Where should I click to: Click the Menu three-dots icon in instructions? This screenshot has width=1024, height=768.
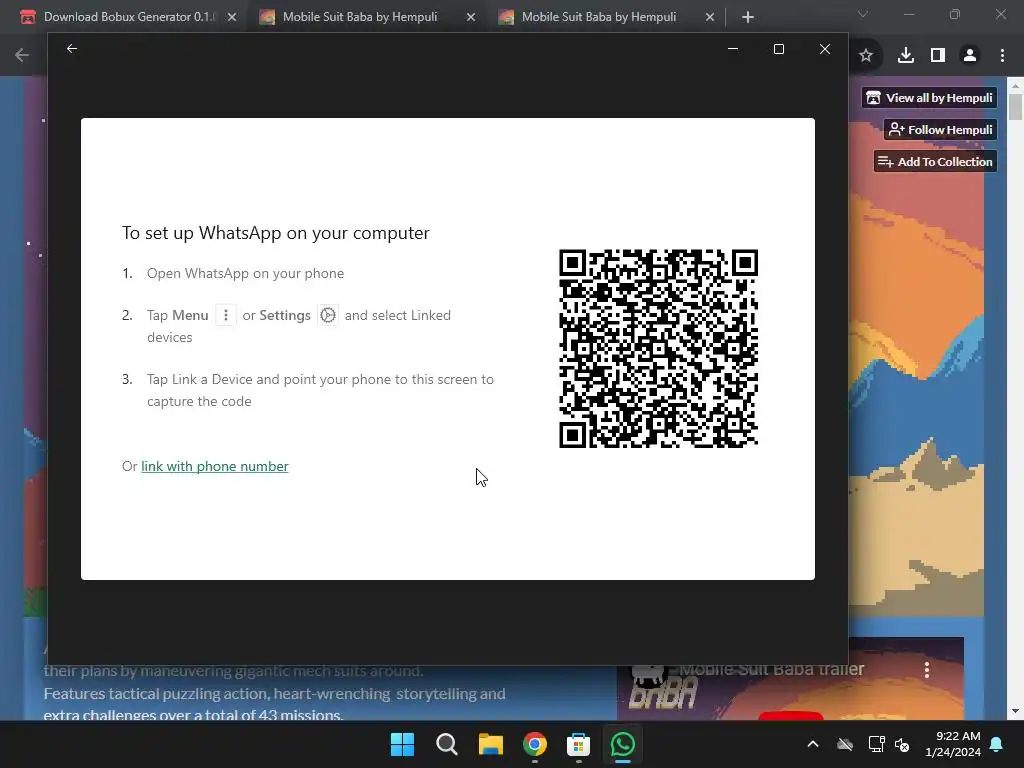[225, 315]
